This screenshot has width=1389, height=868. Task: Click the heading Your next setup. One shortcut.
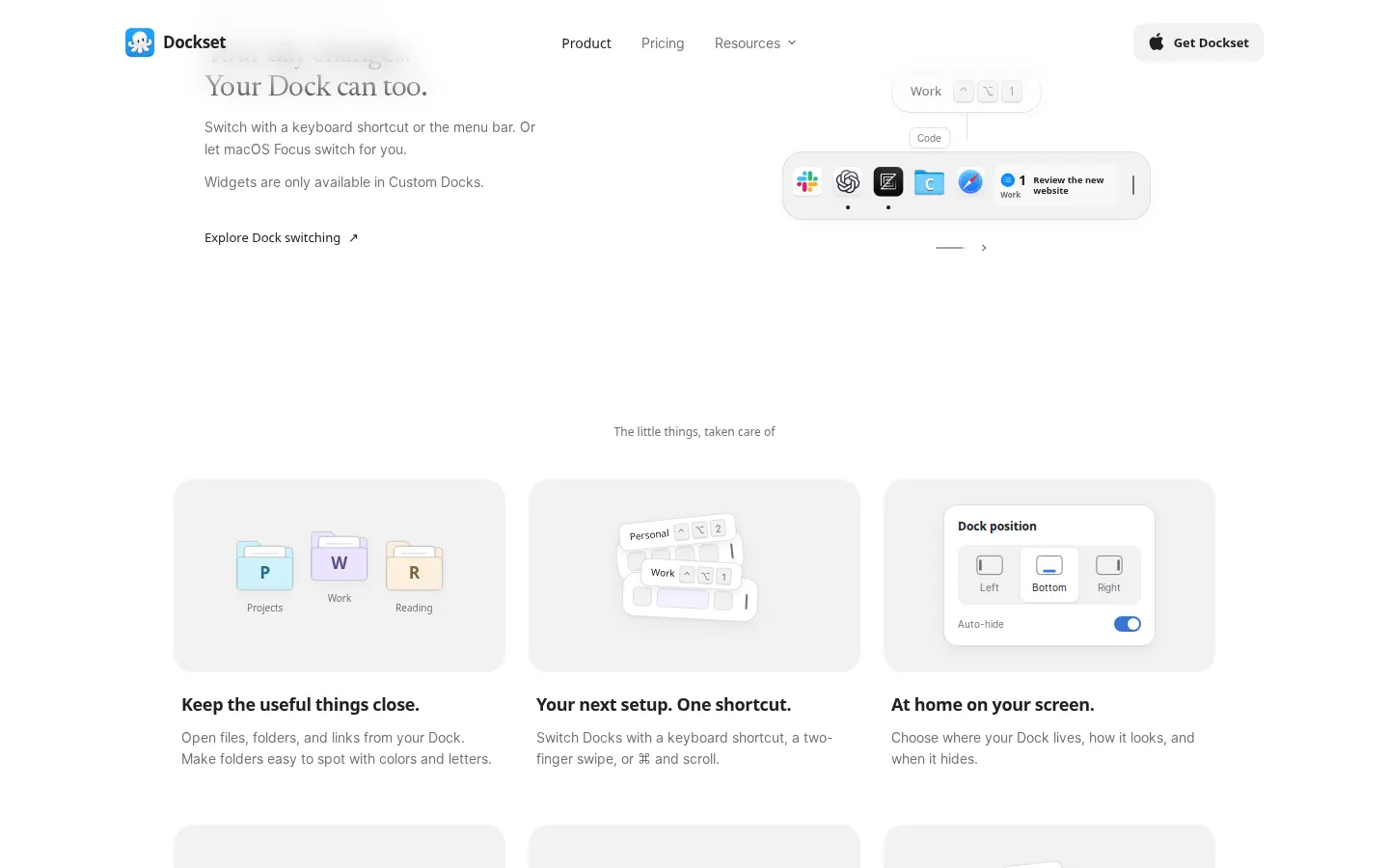click(664, 705)
